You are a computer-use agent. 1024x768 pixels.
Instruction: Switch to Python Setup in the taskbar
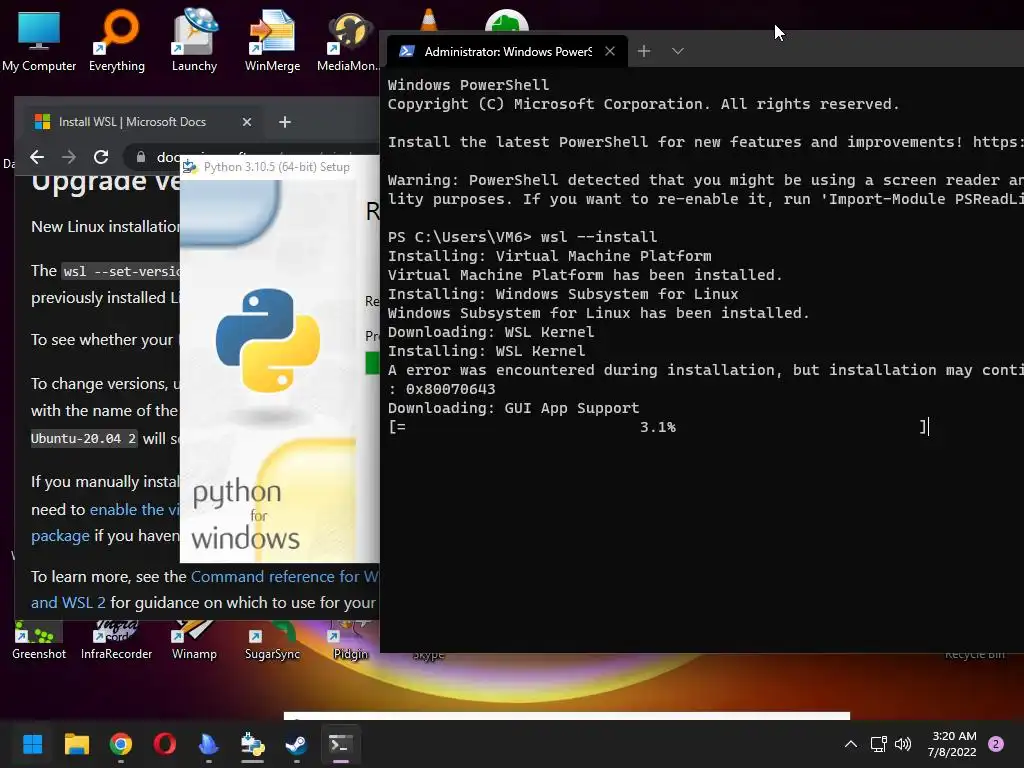252,744
